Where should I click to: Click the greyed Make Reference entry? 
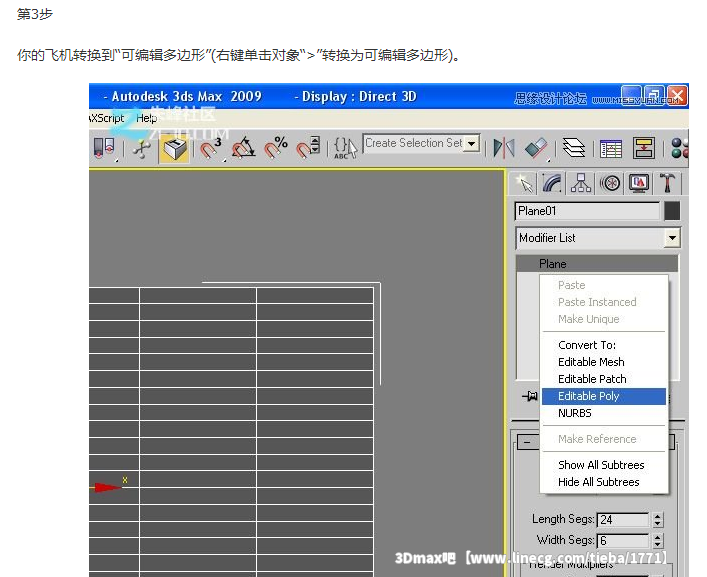point(597,439)
